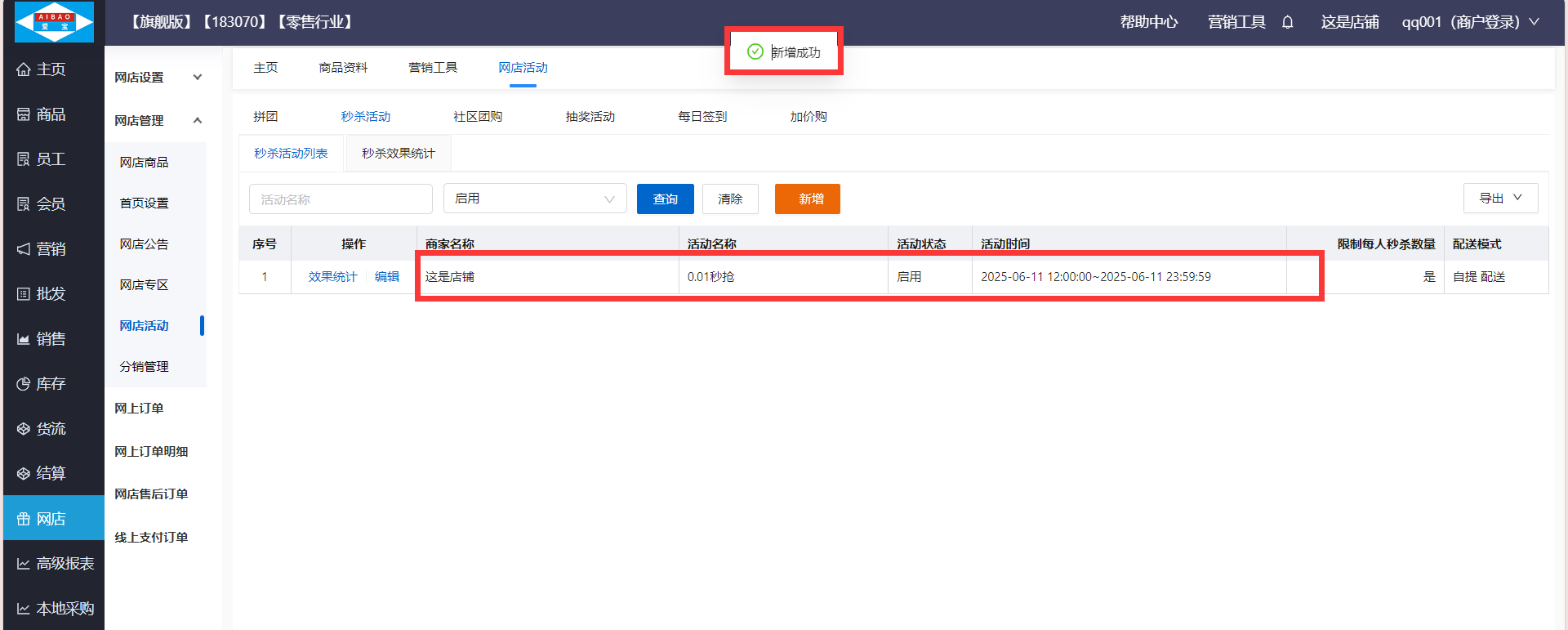Click the 活动名称 search input field
This screenshot has height=630, width=1568.
point(341,199)
